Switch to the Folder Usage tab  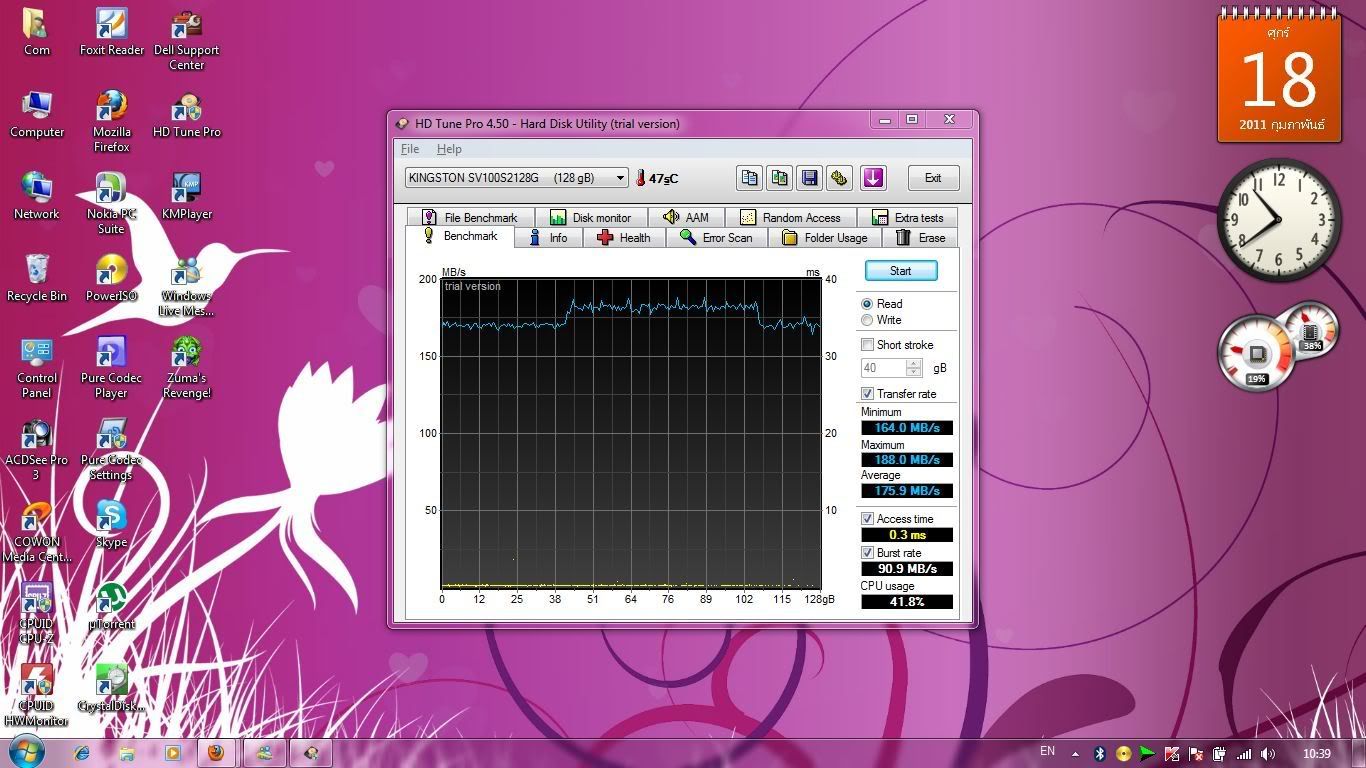[825, 238]
